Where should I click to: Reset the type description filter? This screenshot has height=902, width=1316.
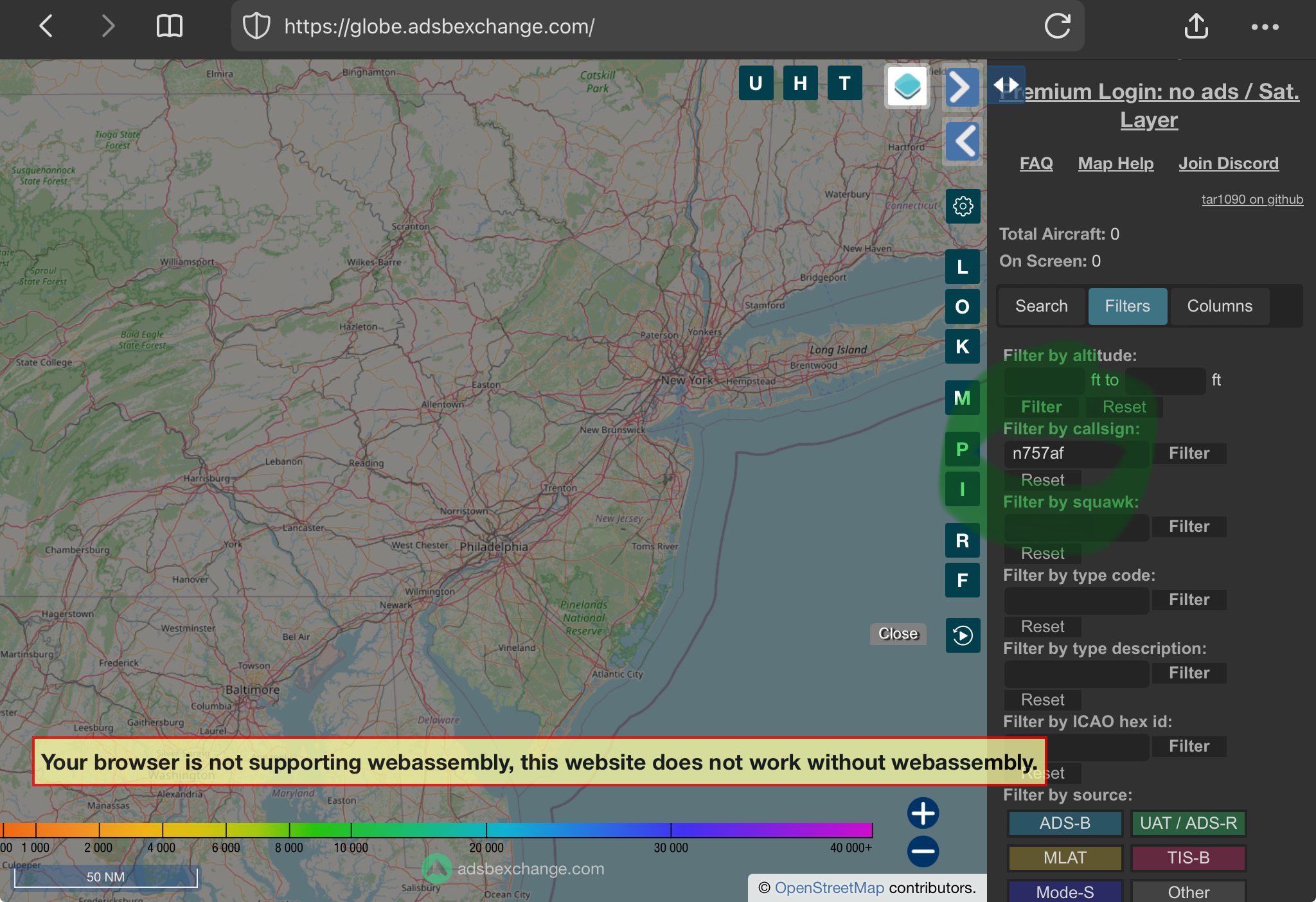(x=1043, y=700)
